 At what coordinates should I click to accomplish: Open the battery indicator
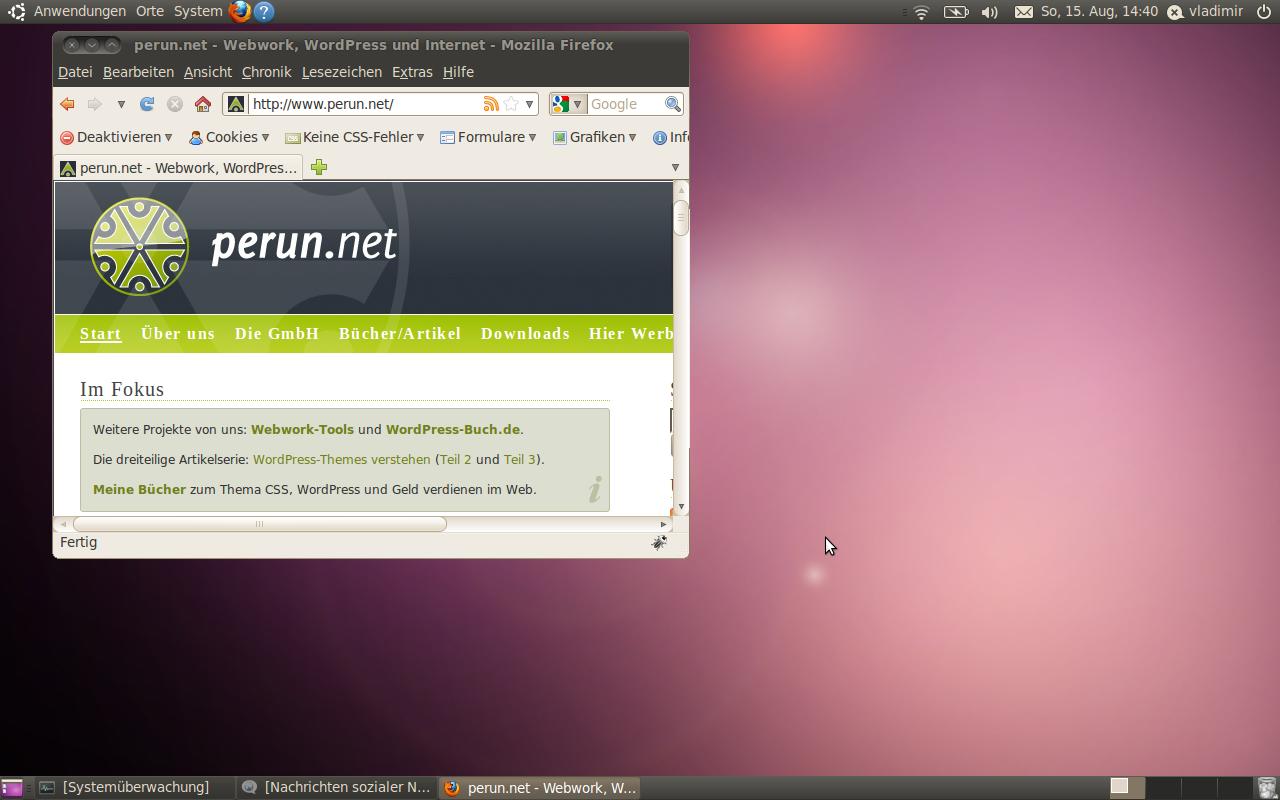coord(956,12)
